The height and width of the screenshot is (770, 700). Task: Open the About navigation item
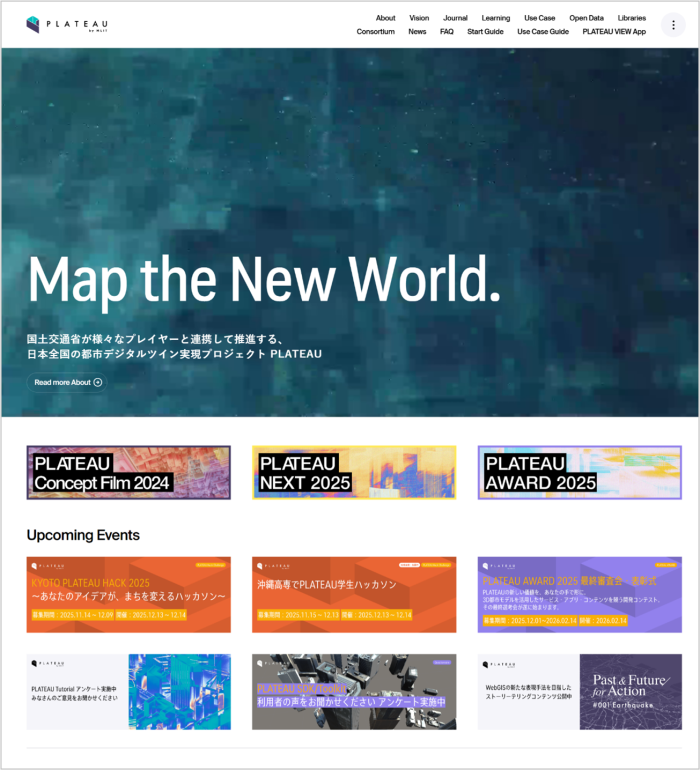385,18
